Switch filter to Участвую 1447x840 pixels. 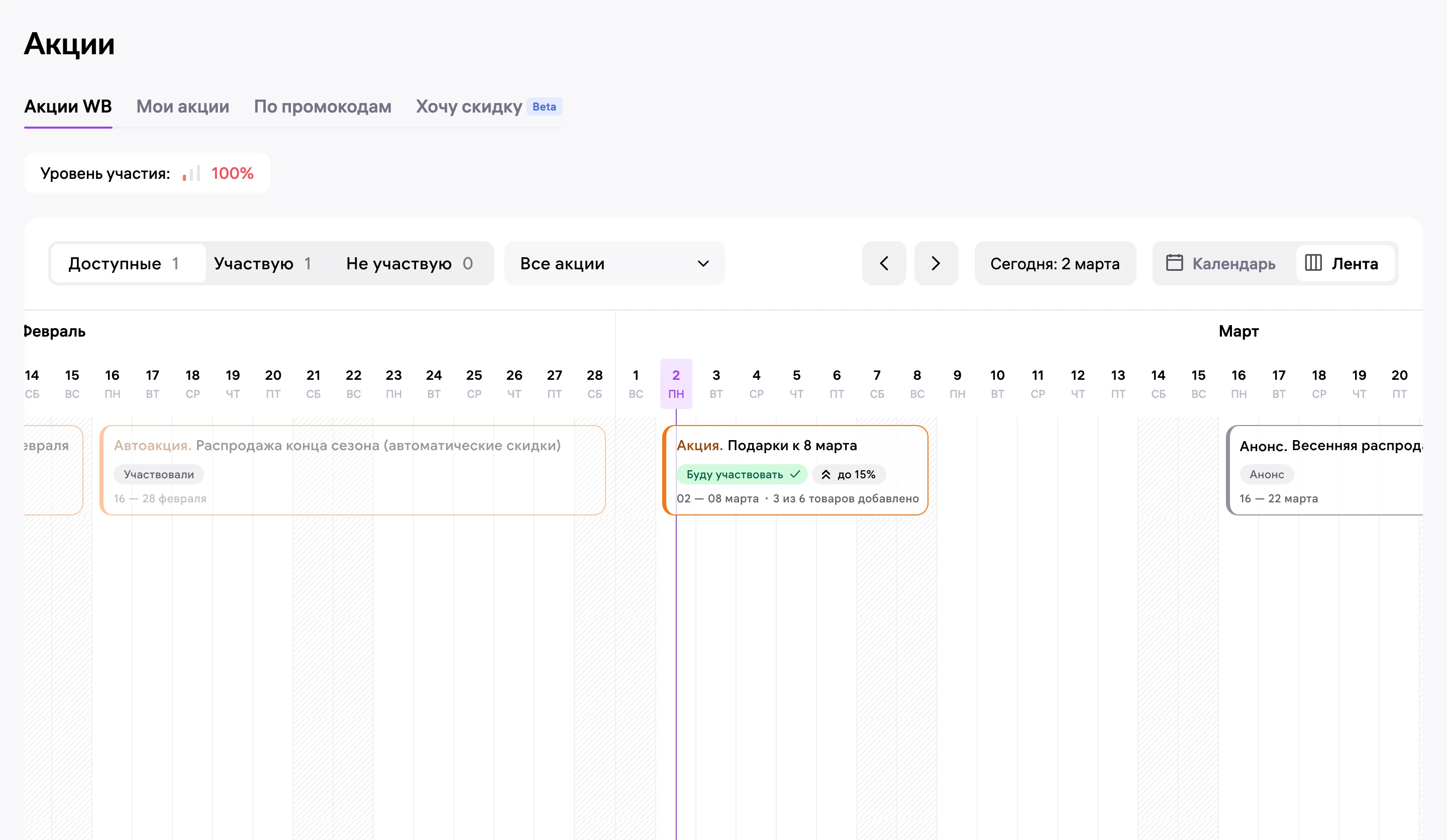(262, 264)
